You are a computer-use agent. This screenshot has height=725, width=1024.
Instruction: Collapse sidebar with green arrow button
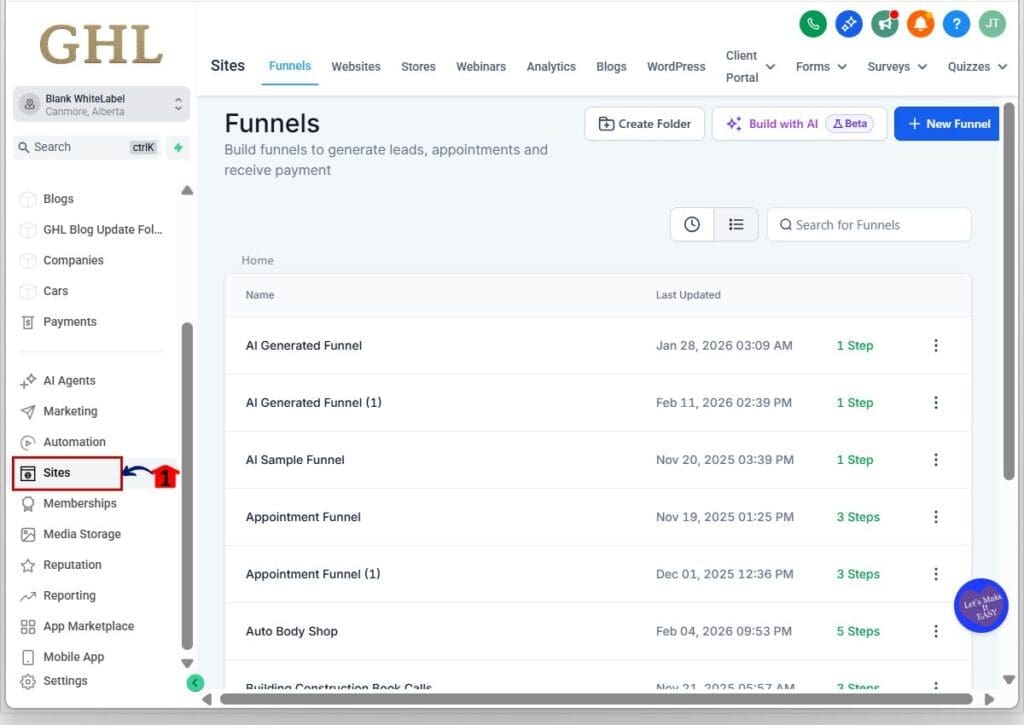coord(195,683)
